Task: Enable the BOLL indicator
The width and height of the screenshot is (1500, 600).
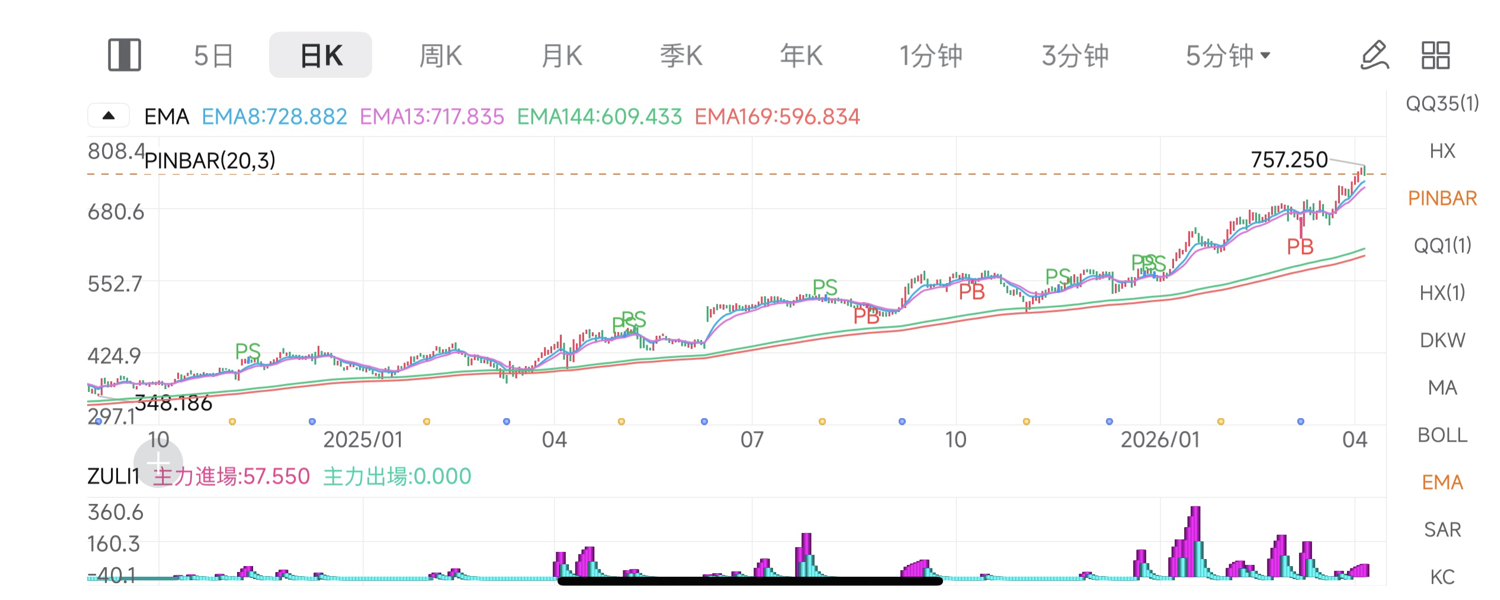Action: (1442, 435)
